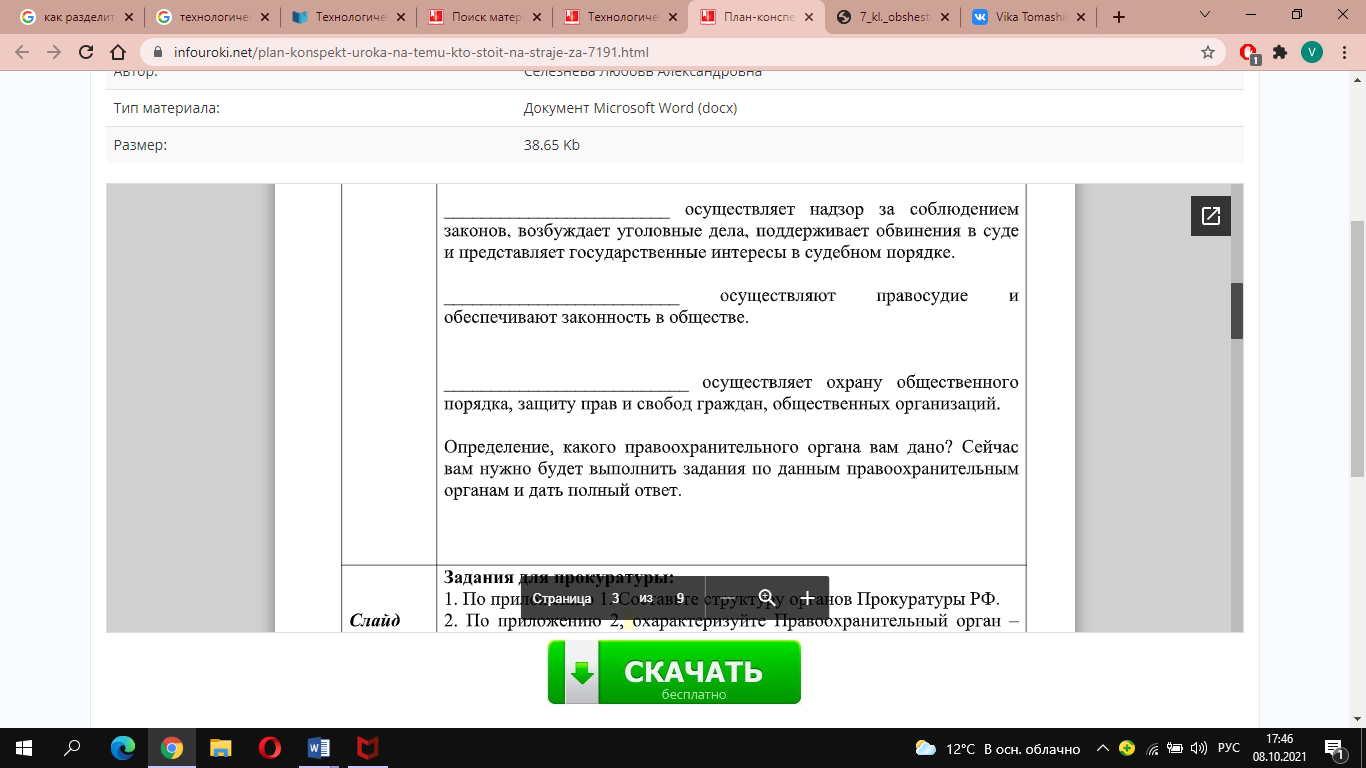
Task: Switch to the blue-book 'Технологиче' tab
Action: coord(348,17)
